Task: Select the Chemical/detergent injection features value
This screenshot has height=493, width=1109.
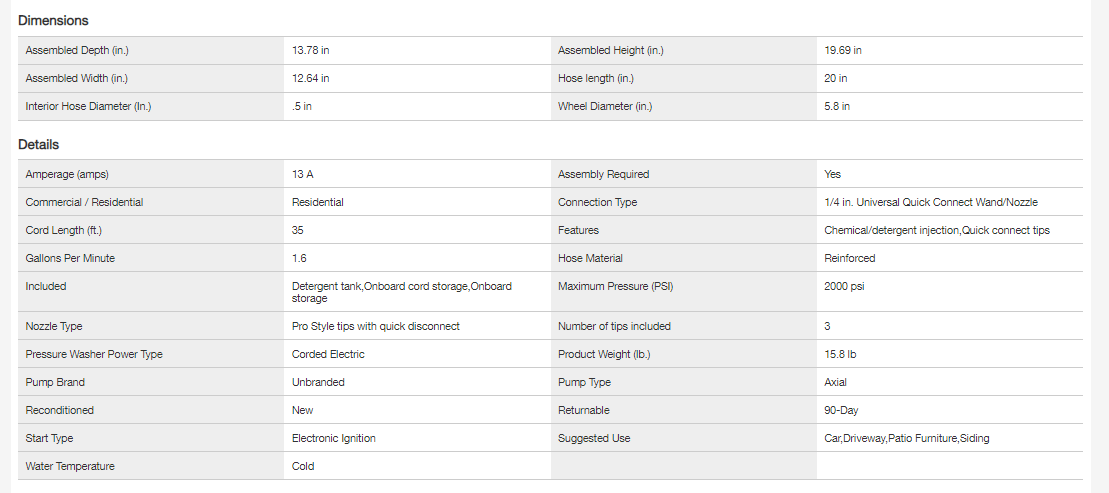Action: [x=936, y=230]
